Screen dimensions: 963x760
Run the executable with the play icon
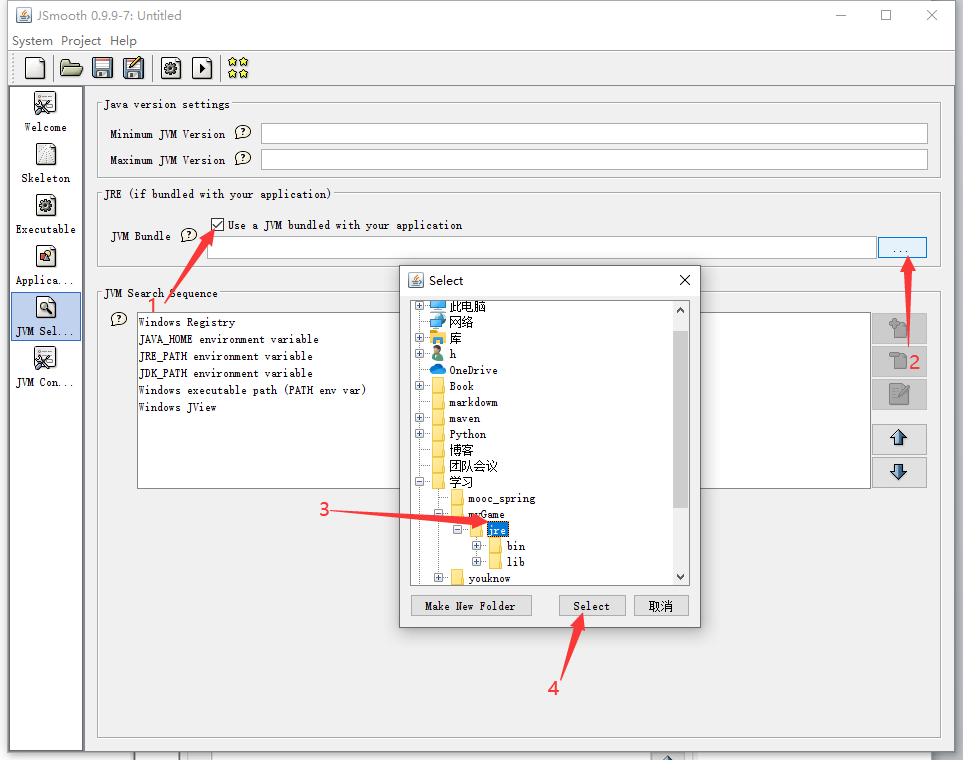(x=202, y=68)
